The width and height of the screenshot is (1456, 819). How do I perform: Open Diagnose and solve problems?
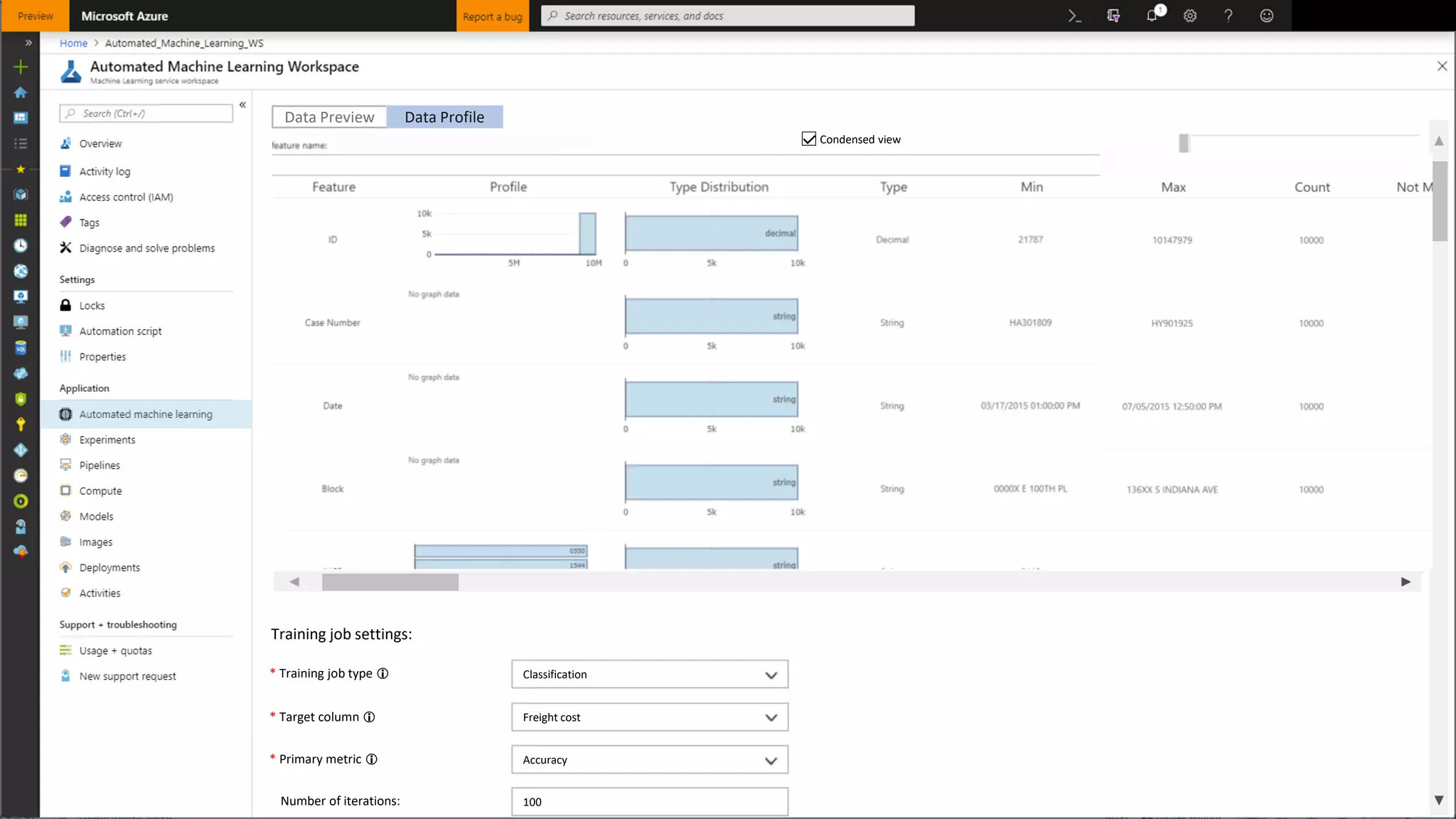click(146, 248)
